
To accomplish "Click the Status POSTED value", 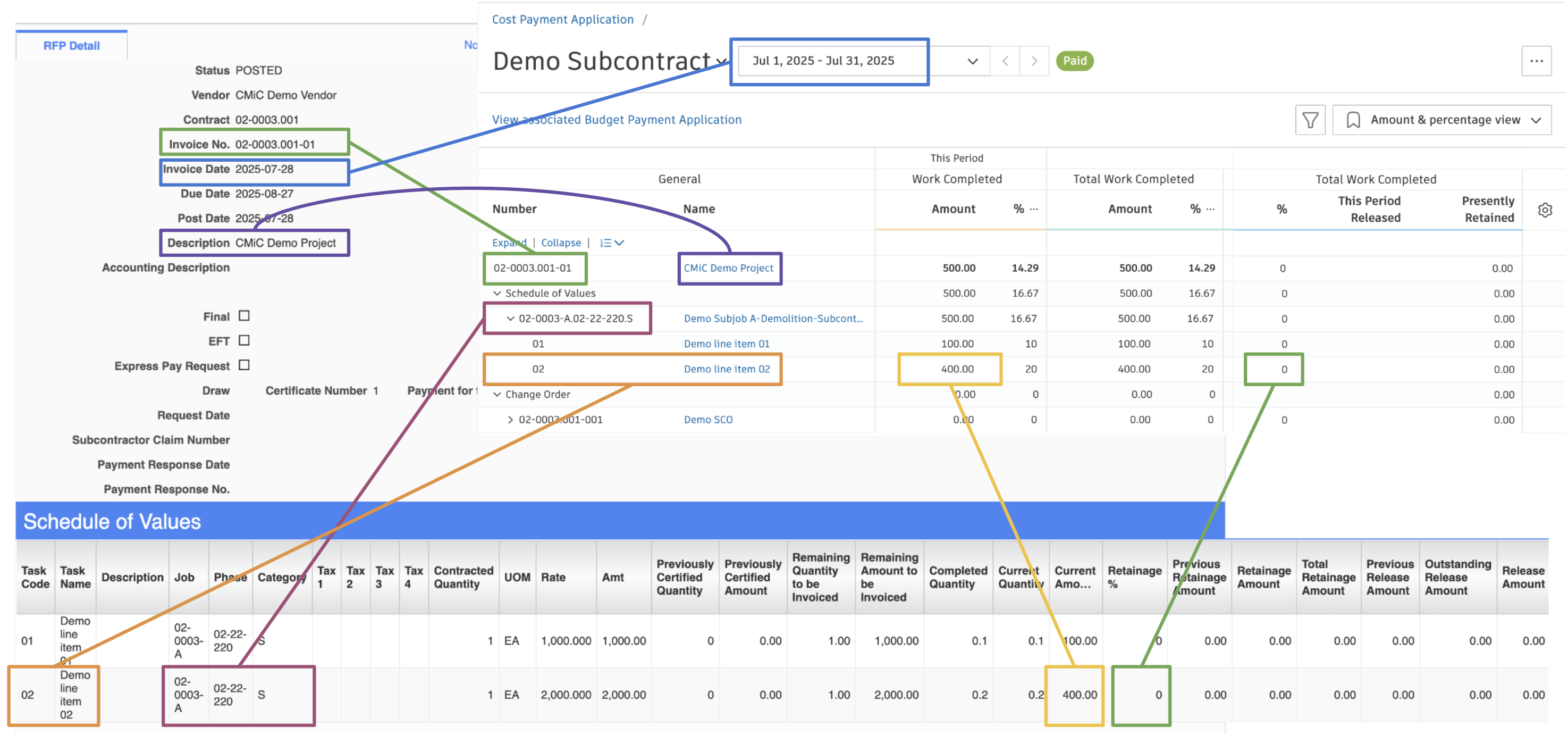I will 259,71.
